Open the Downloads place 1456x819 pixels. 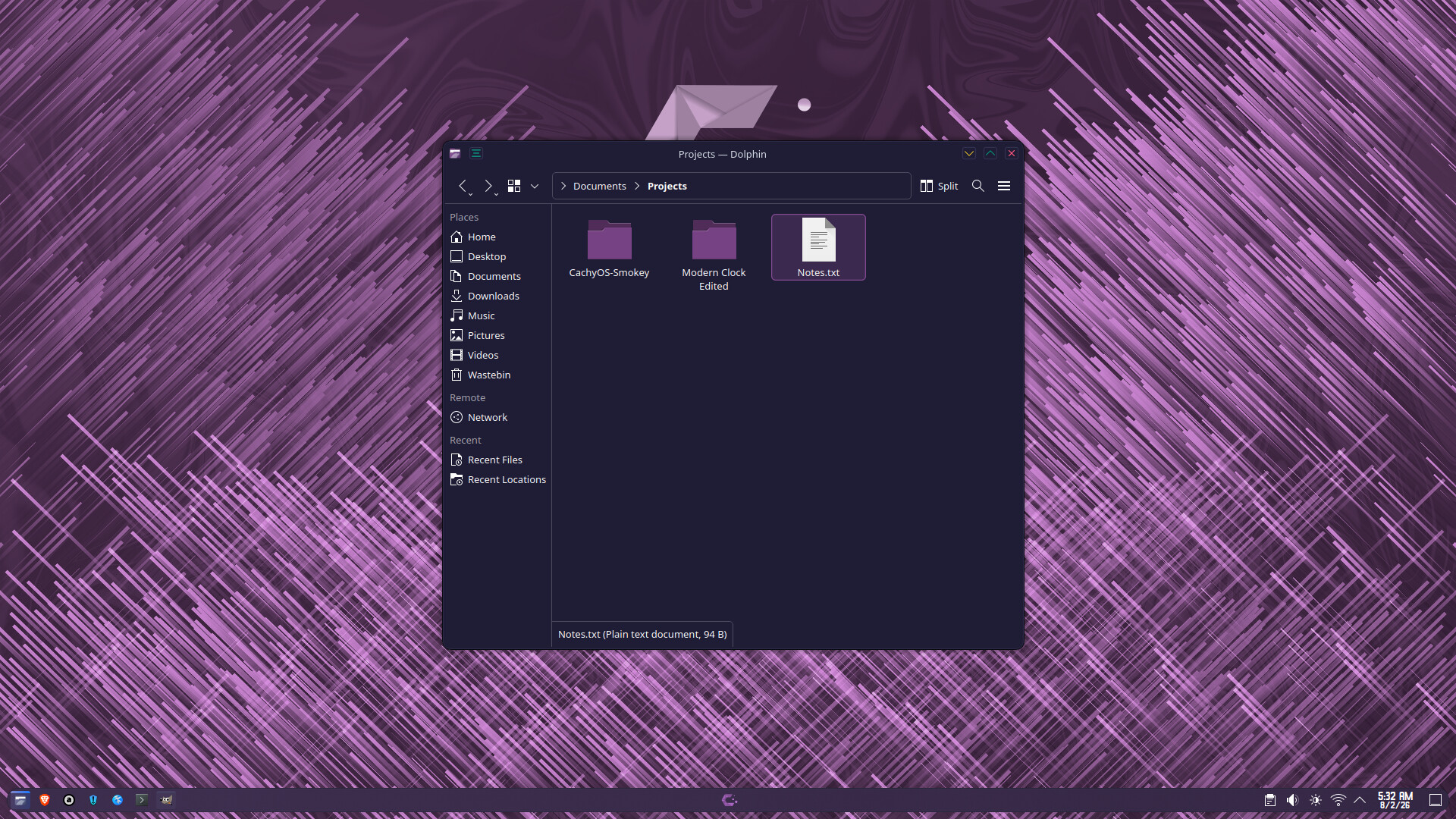pyautogui.click(x=493, y=296)
